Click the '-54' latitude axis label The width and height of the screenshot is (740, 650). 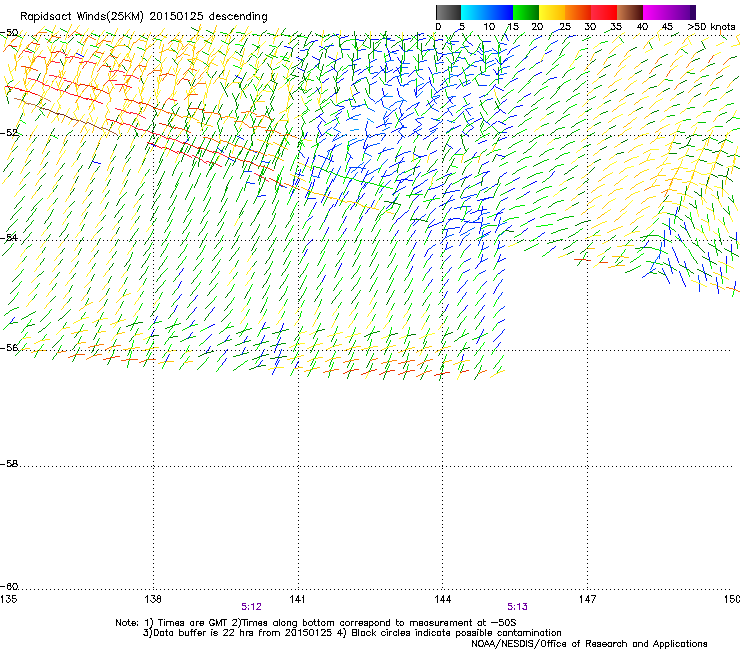(9, 237)
